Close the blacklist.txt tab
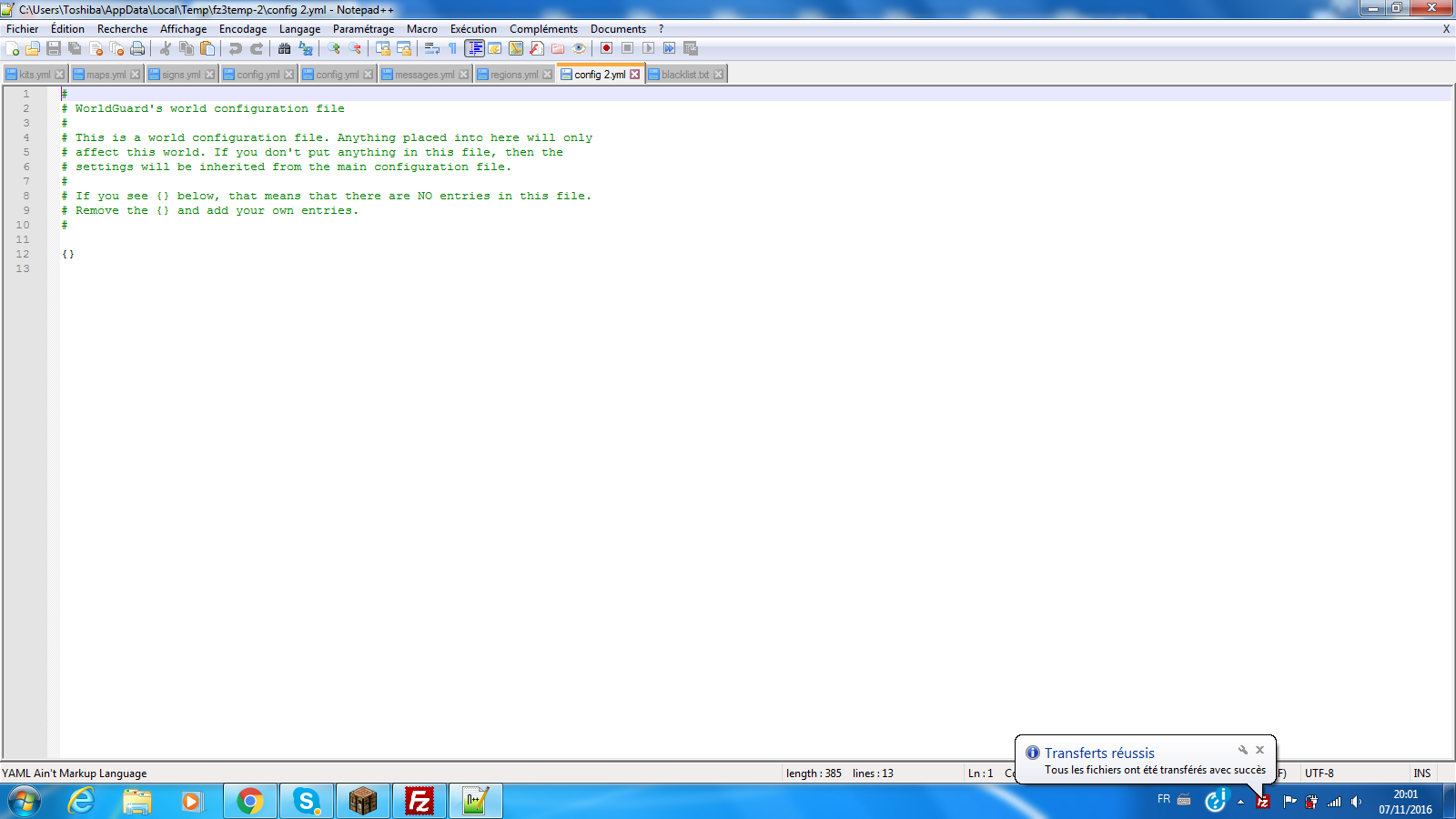This screenshot has height=819, width=1456. click(718, 75)
